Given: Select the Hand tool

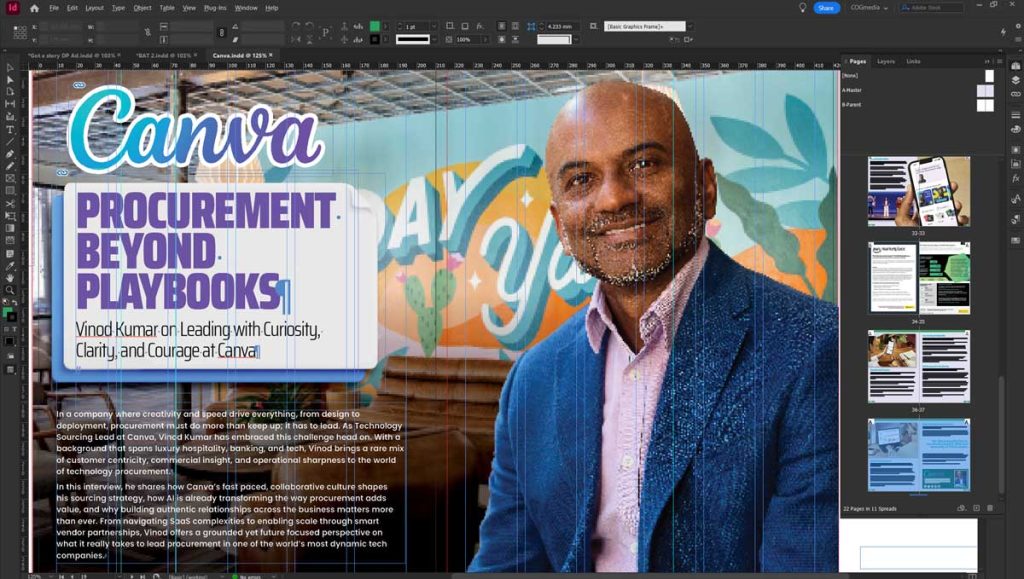Looking at the screenshot, I should click(x=10, y=278).
